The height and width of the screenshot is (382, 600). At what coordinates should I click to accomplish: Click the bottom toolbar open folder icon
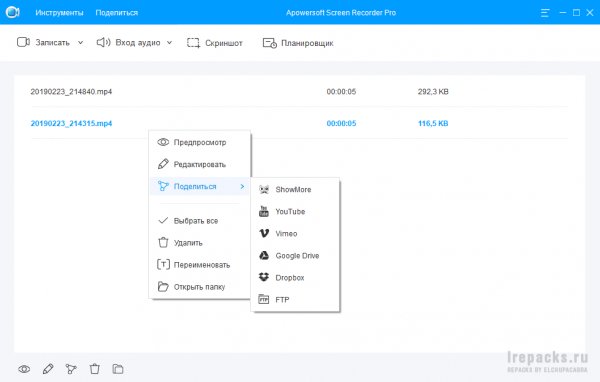[x=118, y=369]
